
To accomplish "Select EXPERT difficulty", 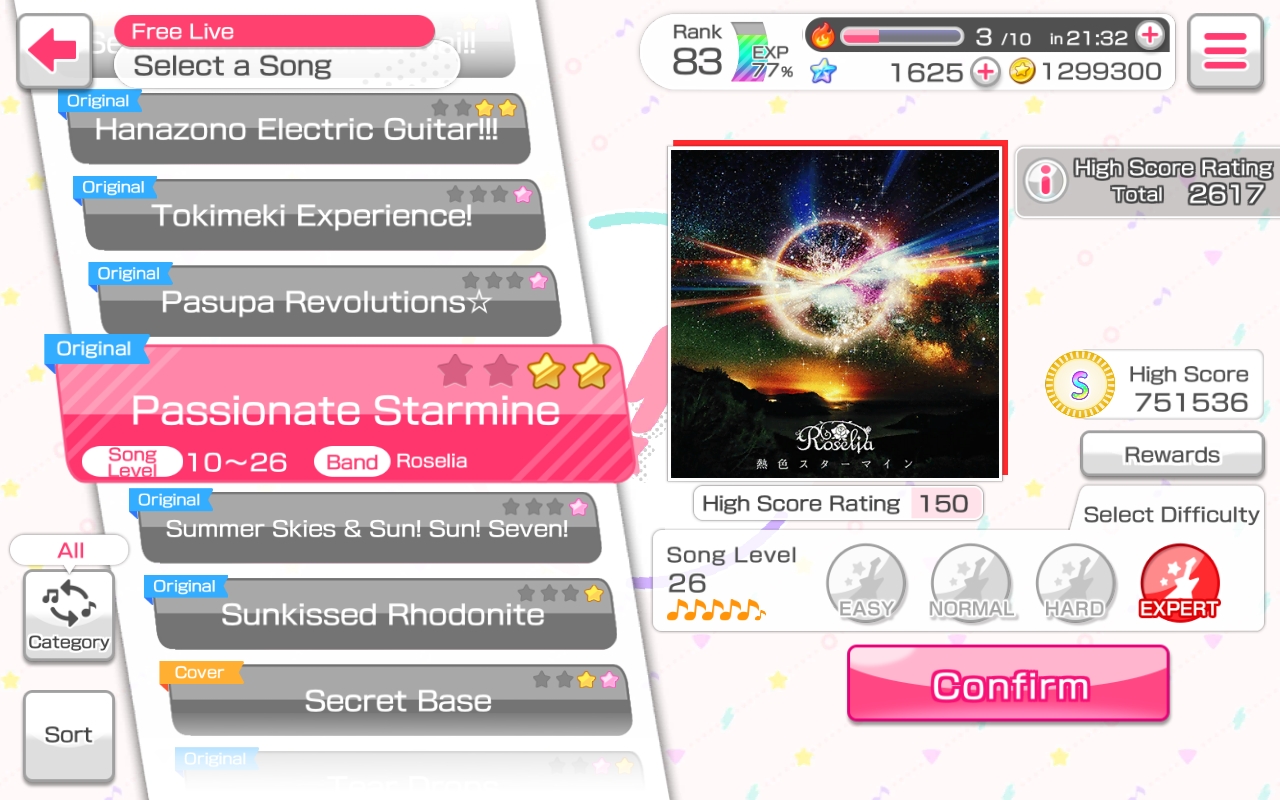I will pyautogui.click(x=1180, y=584).
